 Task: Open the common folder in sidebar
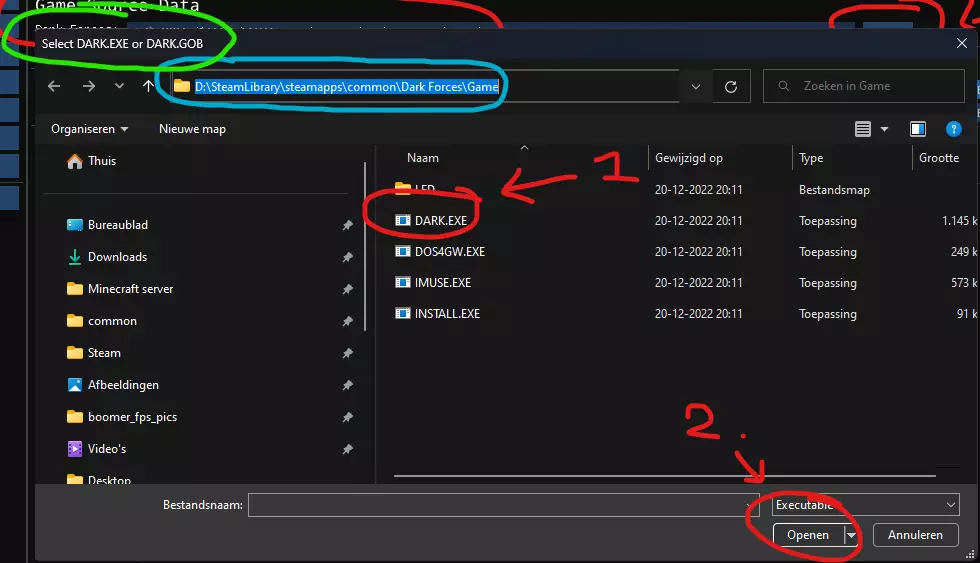coord(101,321)
